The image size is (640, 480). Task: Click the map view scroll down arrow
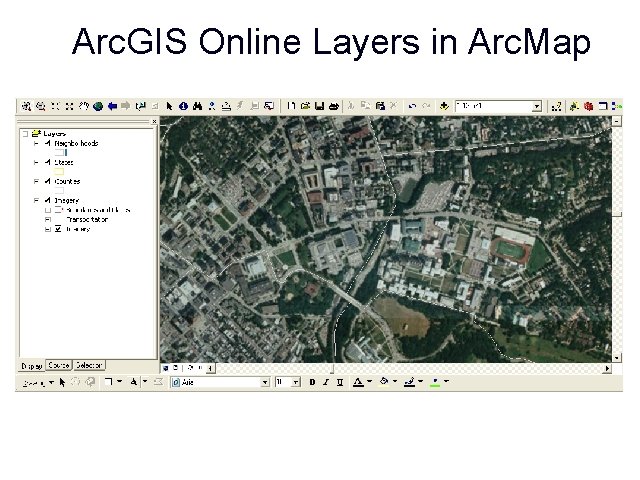(x=617, y=358)
